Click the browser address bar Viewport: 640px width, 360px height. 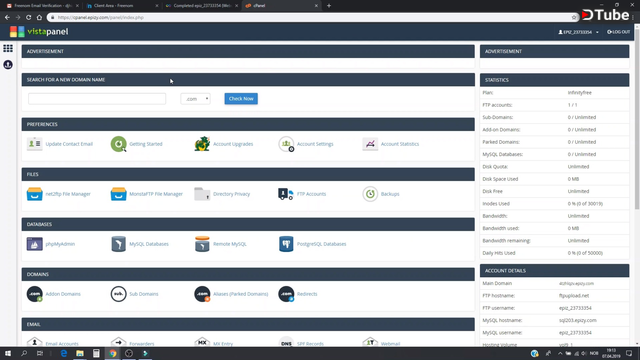point(310,18)
